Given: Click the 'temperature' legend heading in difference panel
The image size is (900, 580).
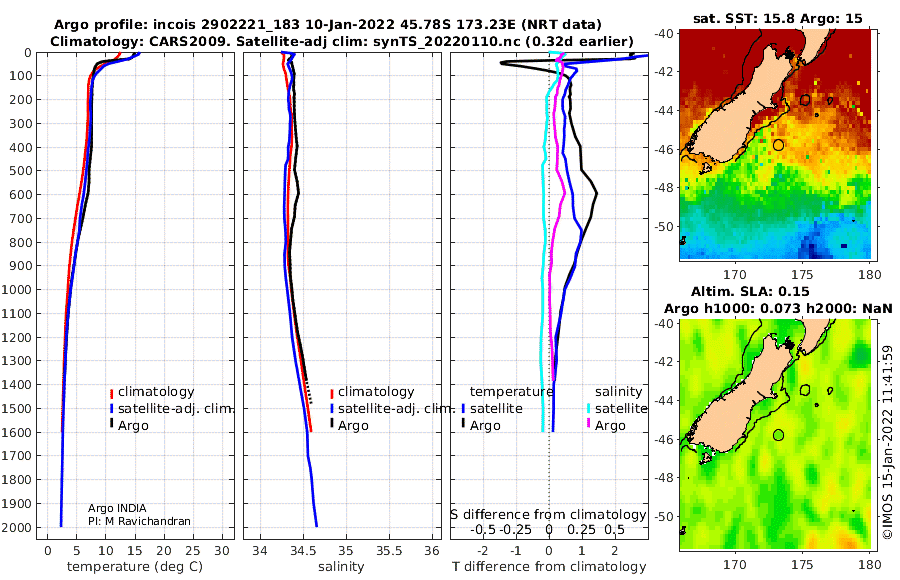Looking at the screenshot, I should pyautogui.click(x=511, y=392).
